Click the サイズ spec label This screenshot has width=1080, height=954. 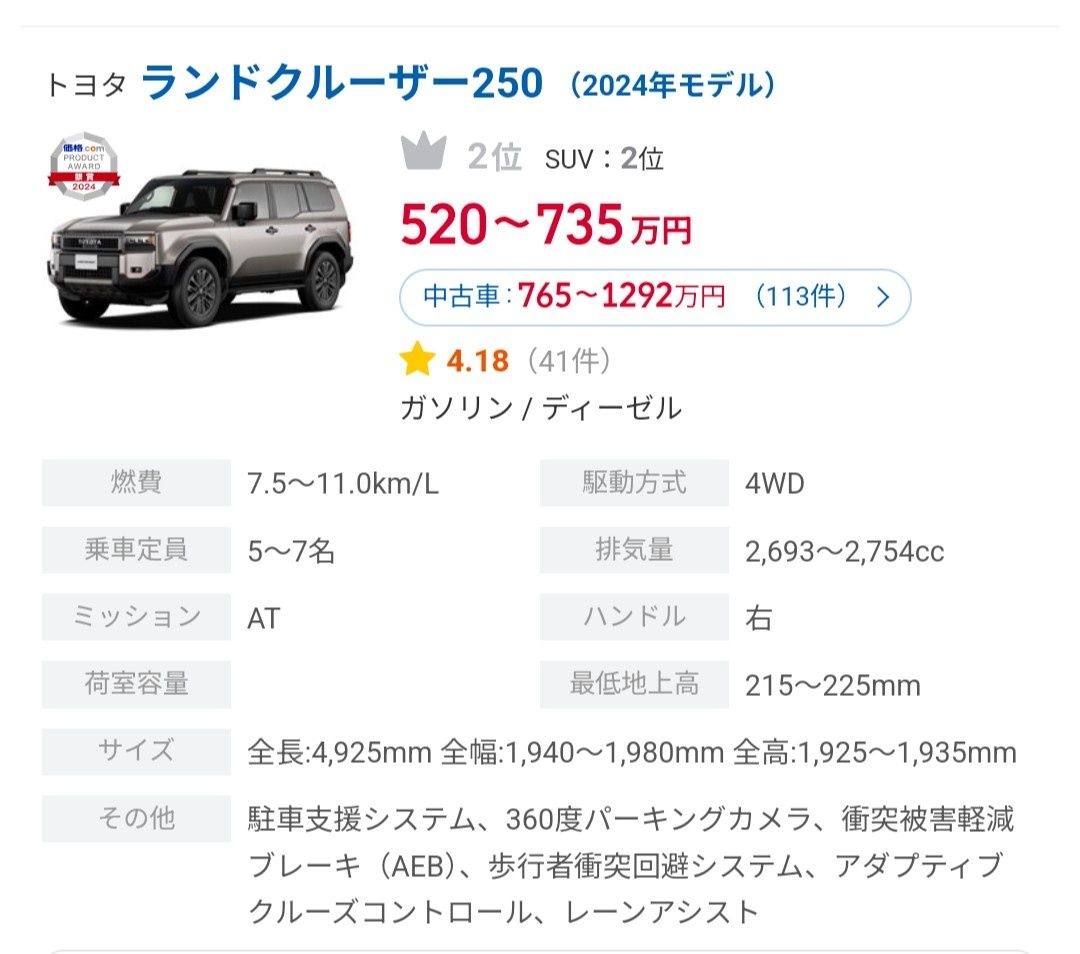(x=136, y=751)
